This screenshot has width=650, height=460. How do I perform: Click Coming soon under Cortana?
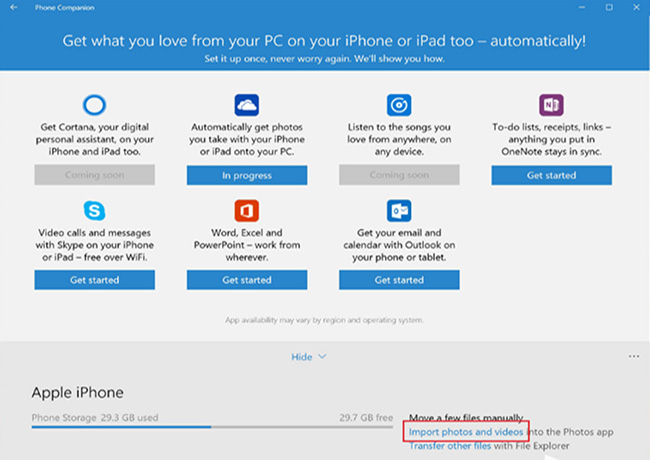95,175
